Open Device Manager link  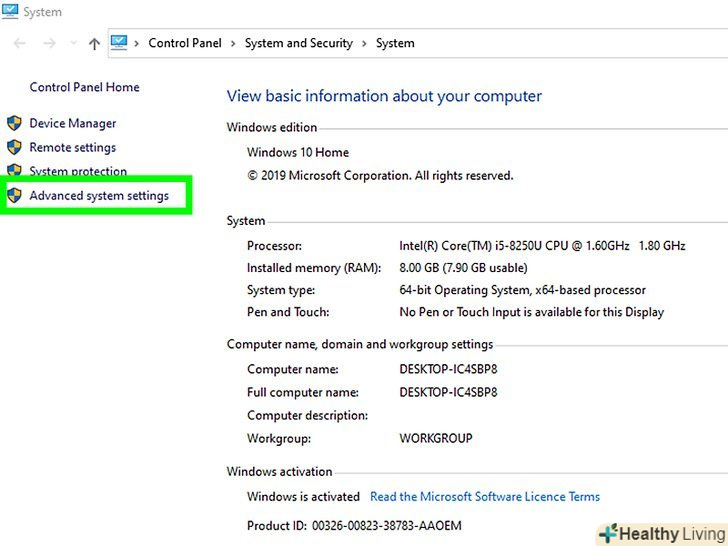click(73, 124)
